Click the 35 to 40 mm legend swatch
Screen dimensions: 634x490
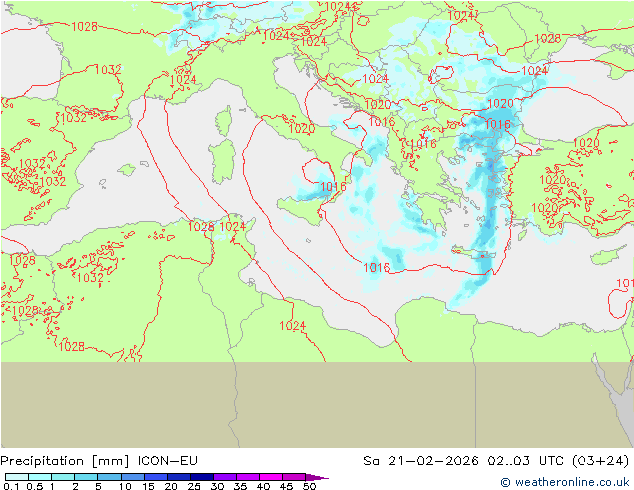pyautogui.click(x=248, y=477)
